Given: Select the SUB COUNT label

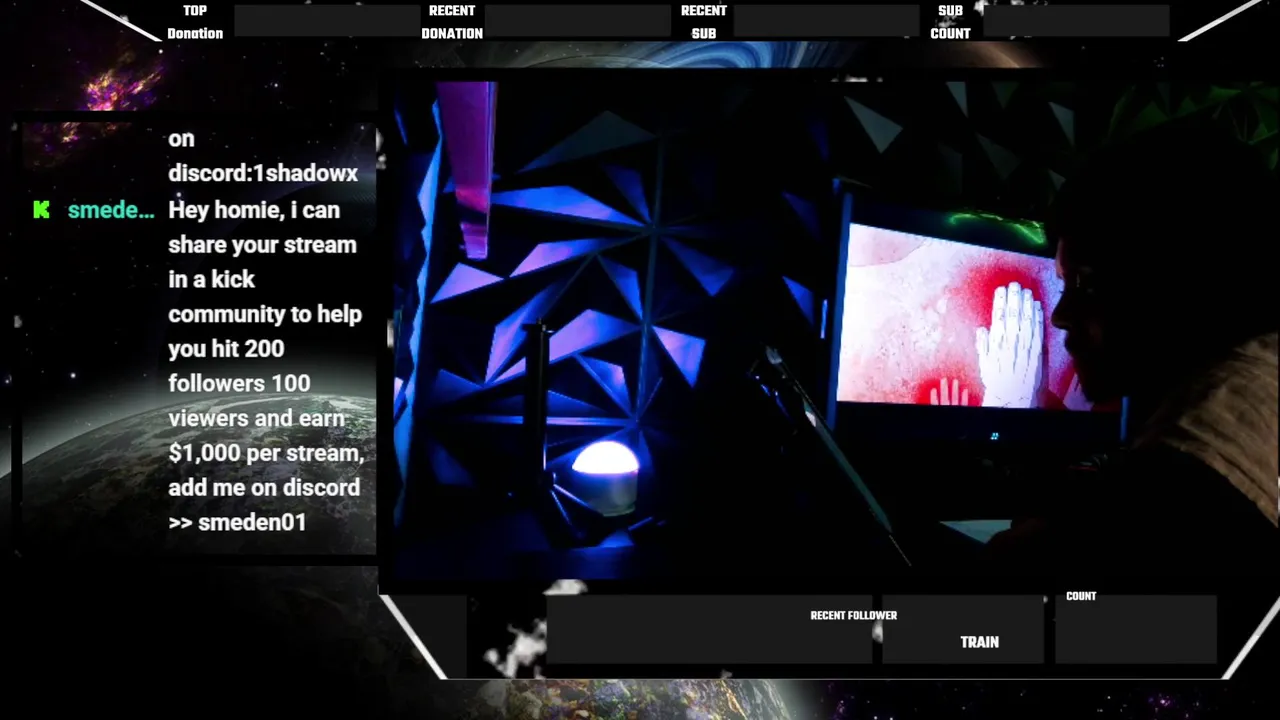Looking at the screenshot, I should click(x=950, y=22).
